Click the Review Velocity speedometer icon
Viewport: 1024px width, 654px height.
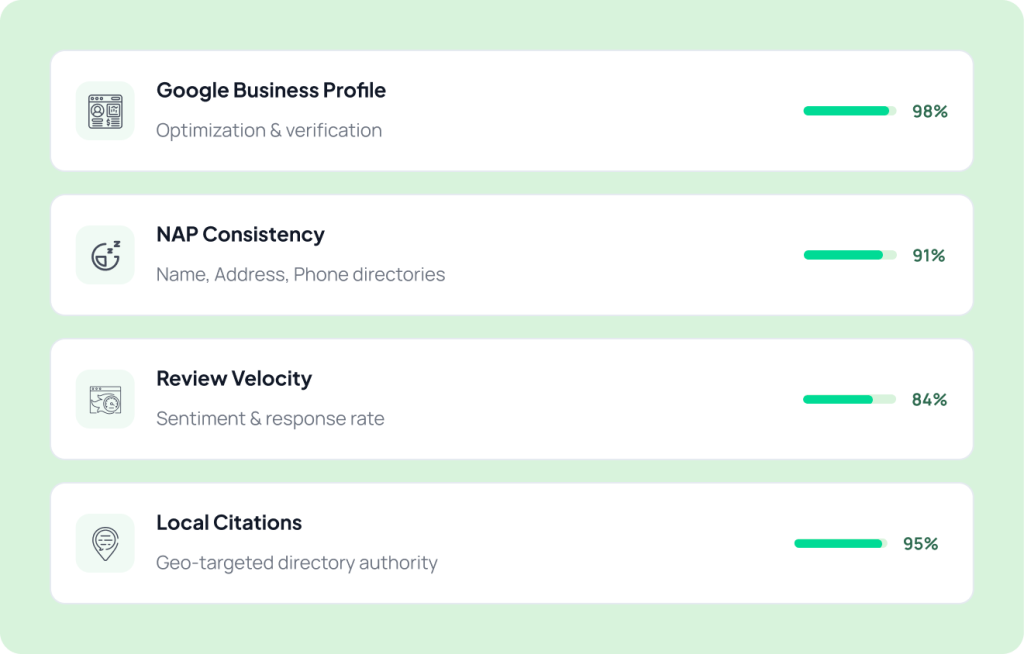coord(105,399)
